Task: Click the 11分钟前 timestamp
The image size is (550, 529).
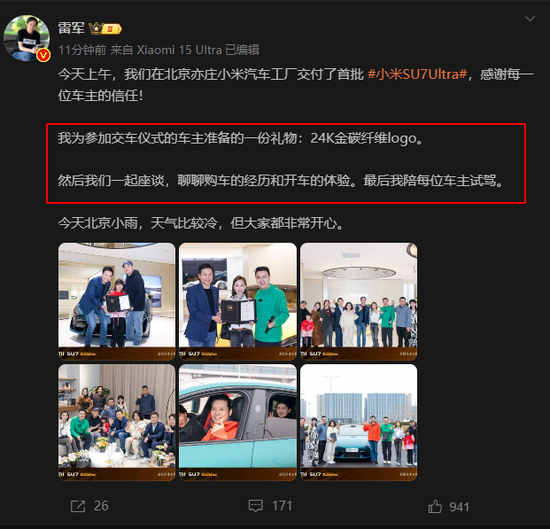Action: [82, 50]
